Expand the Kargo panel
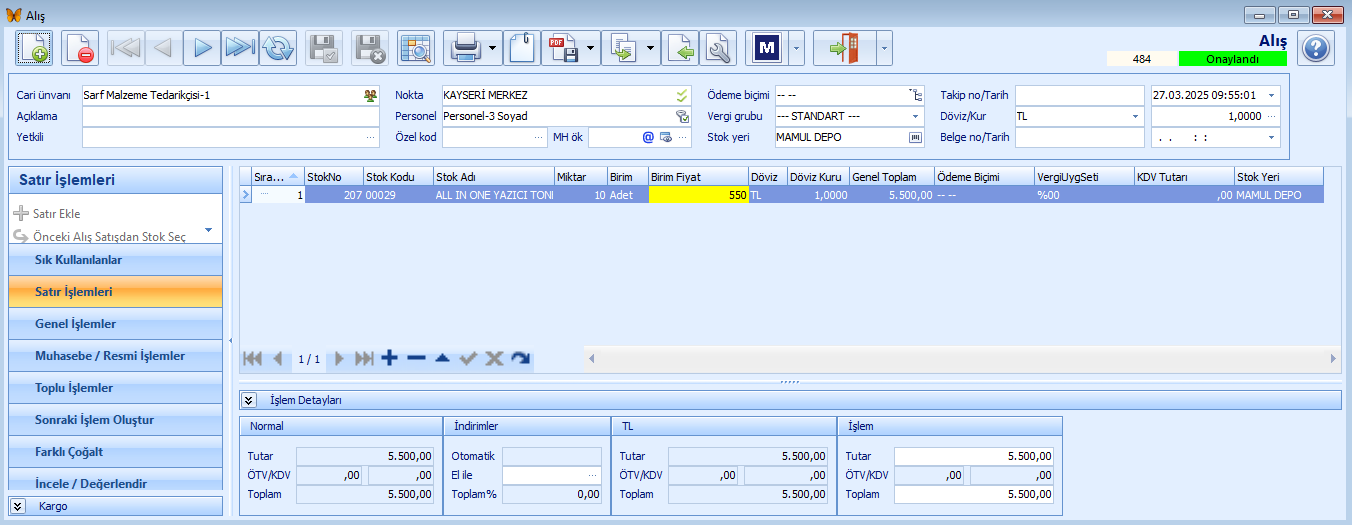 coord(18,506)
